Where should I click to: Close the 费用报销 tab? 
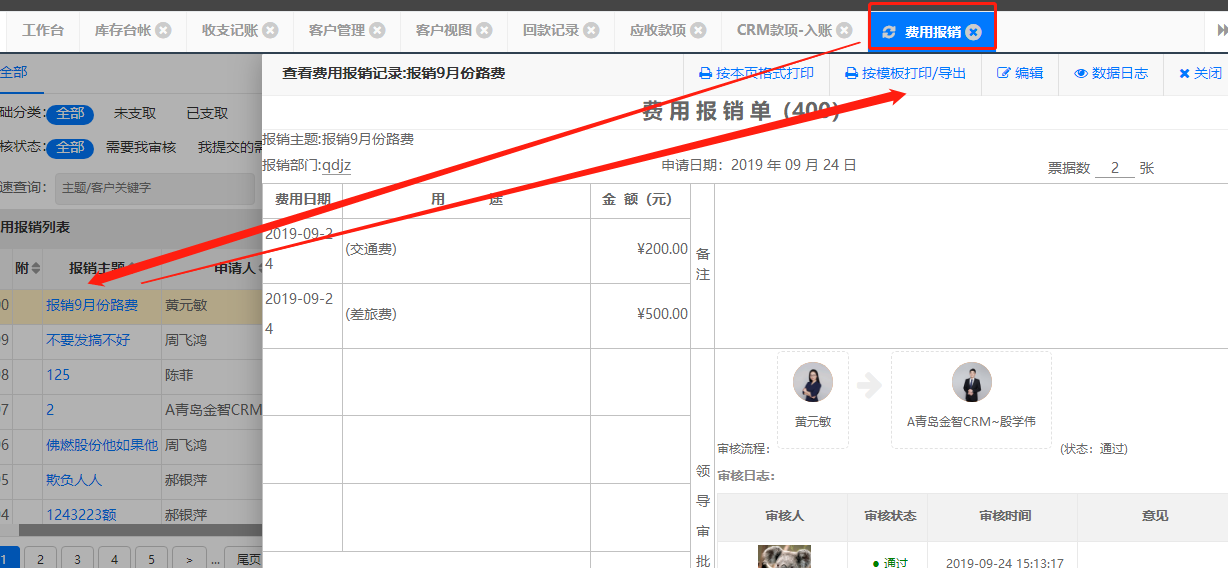point(974,32)
